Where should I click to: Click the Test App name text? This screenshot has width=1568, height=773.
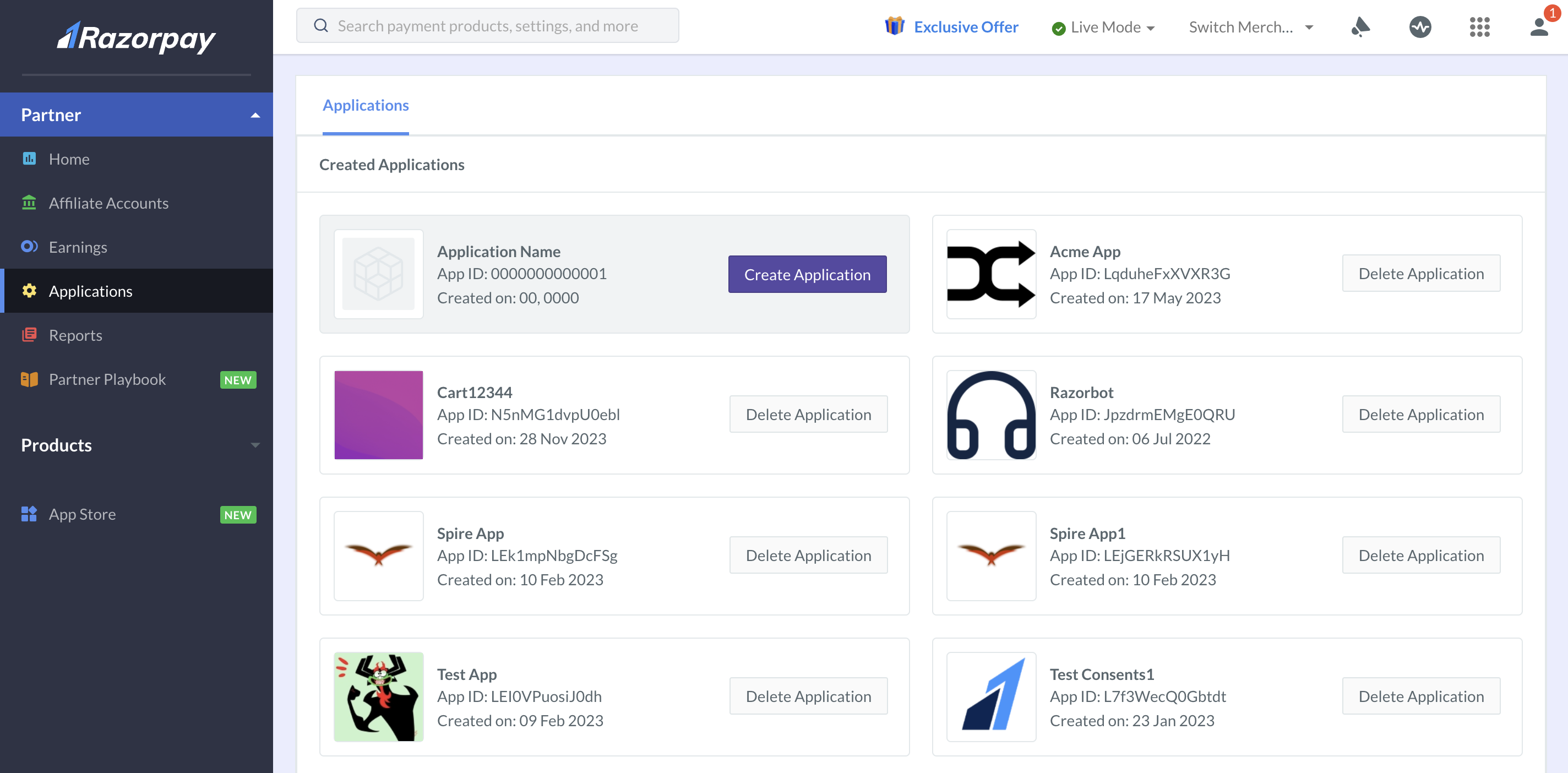(x=467, y=674)
